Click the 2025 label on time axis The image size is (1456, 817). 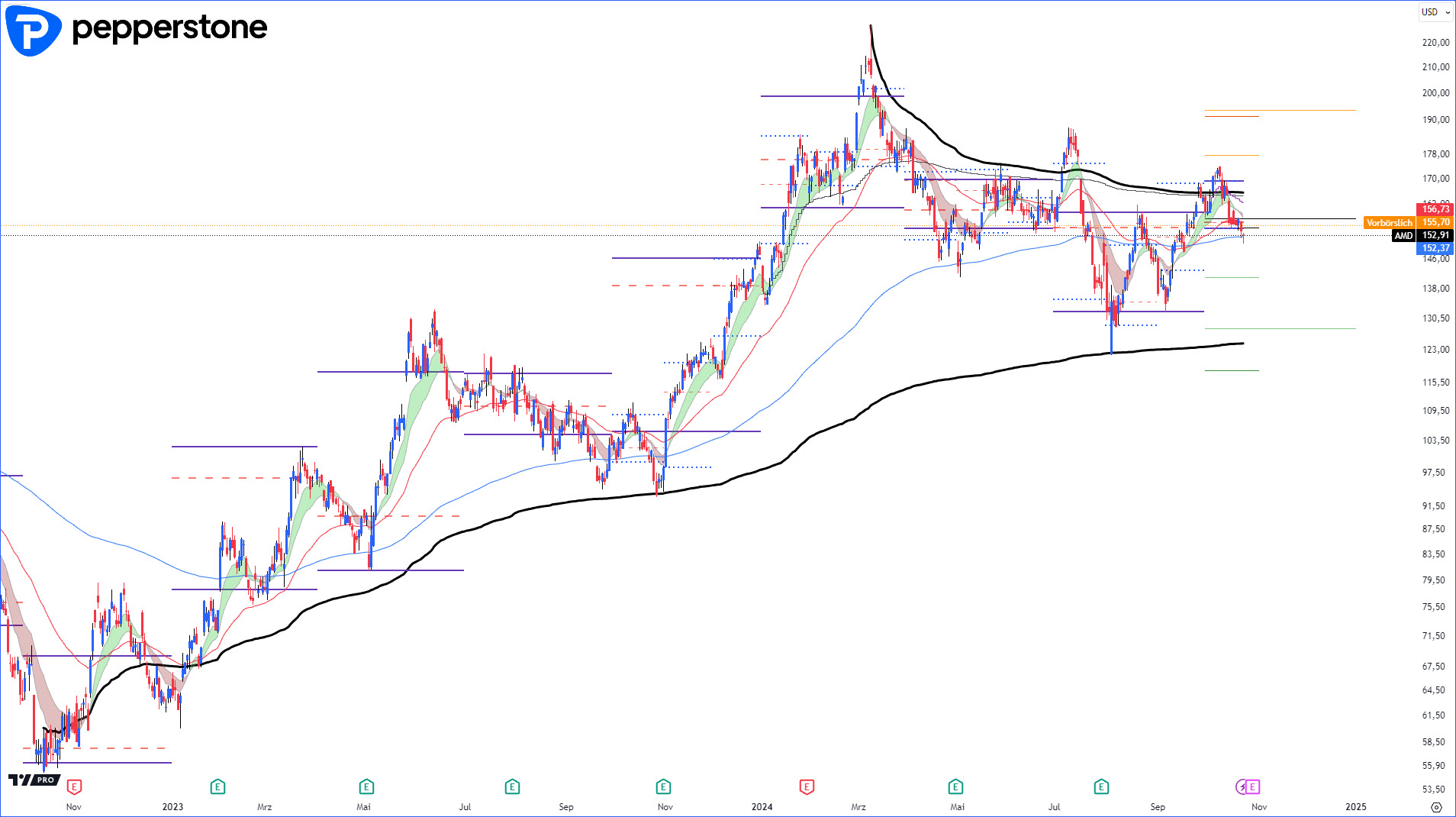(1355, 807)
